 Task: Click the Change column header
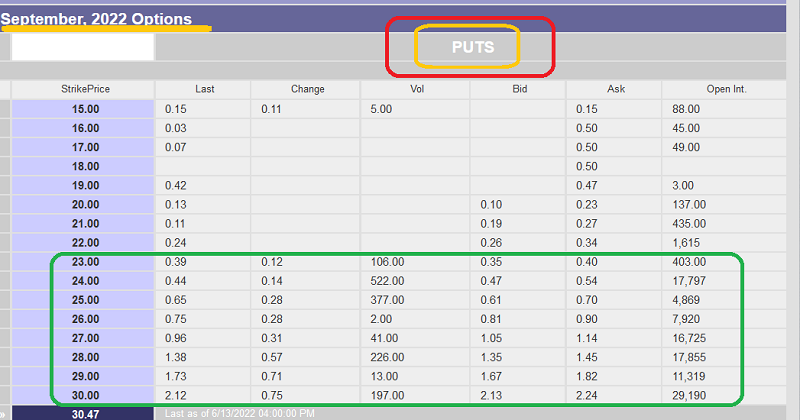click(307, 89)
